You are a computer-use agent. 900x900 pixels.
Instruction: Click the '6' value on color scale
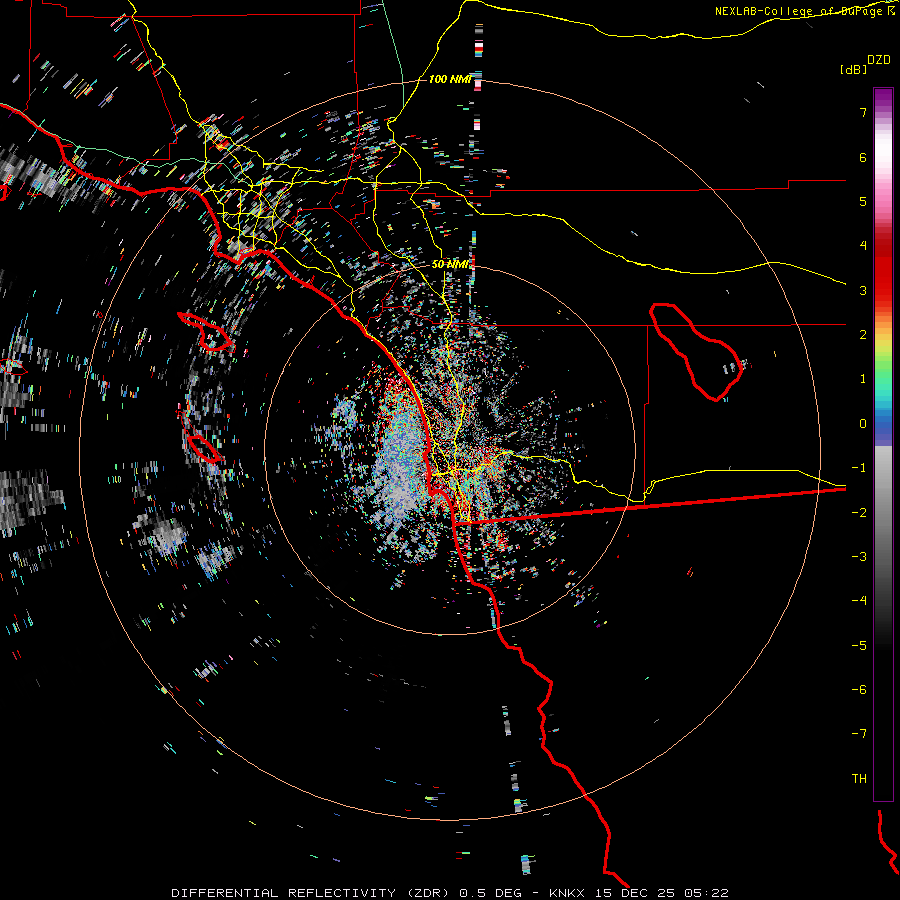point(863,157)
